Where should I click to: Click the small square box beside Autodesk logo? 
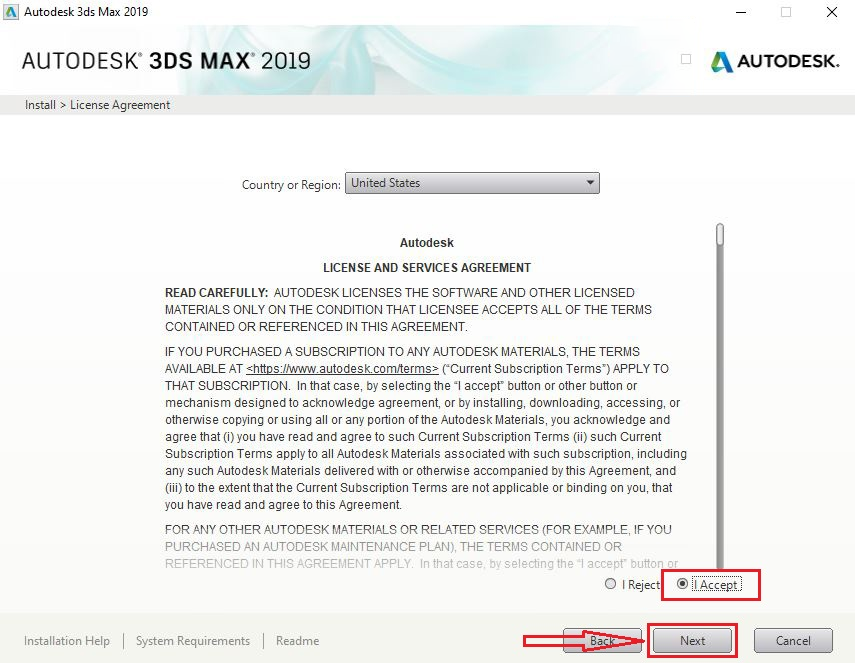click(686, 59)
